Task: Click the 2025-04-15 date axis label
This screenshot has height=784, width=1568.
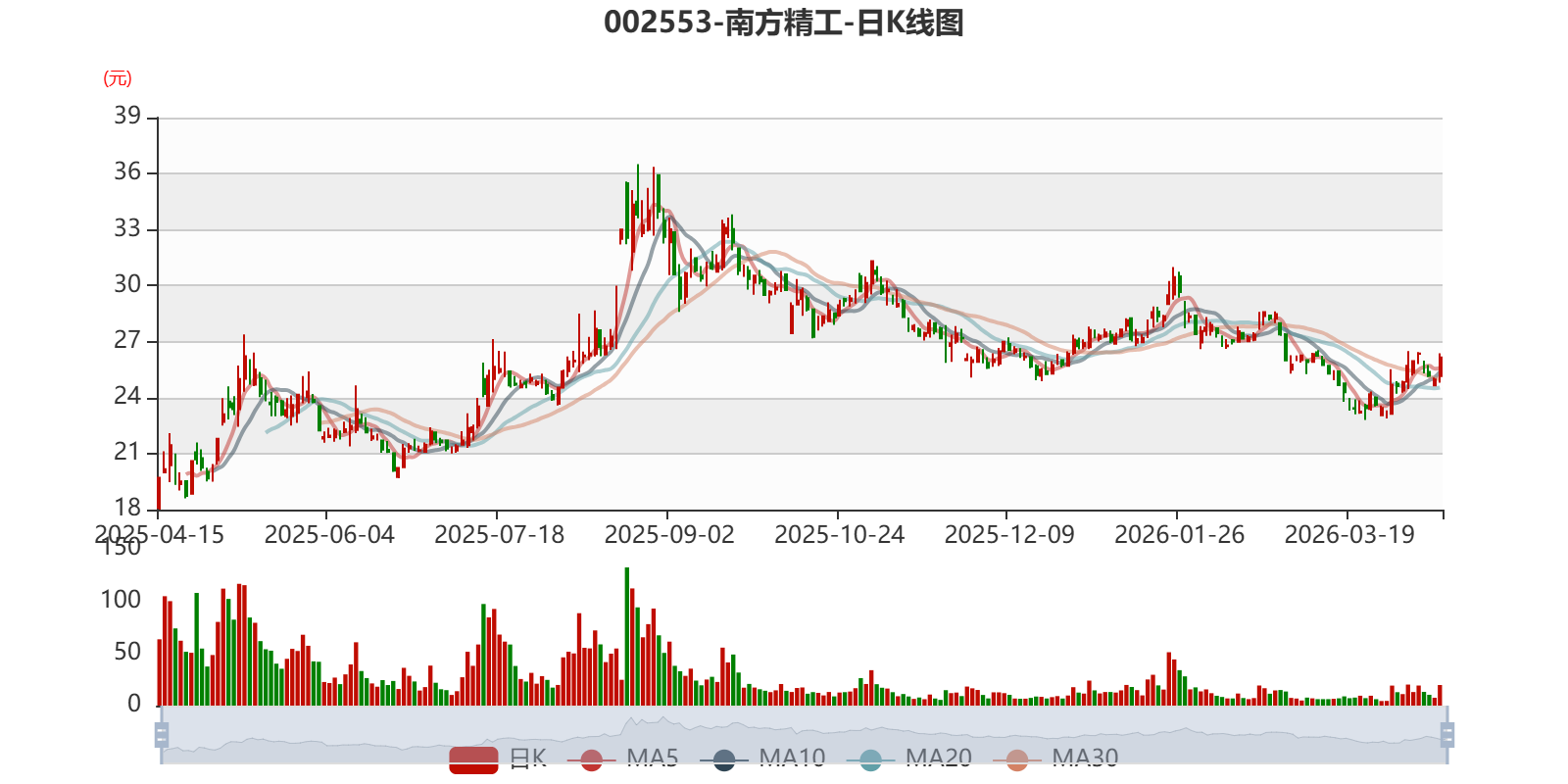Action: 160,535
